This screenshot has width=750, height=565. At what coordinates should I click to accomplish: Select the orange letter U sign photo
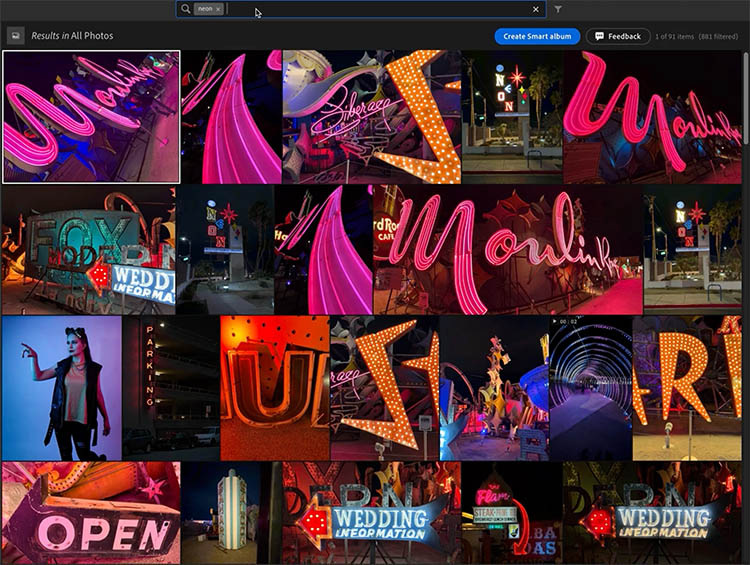275,388
